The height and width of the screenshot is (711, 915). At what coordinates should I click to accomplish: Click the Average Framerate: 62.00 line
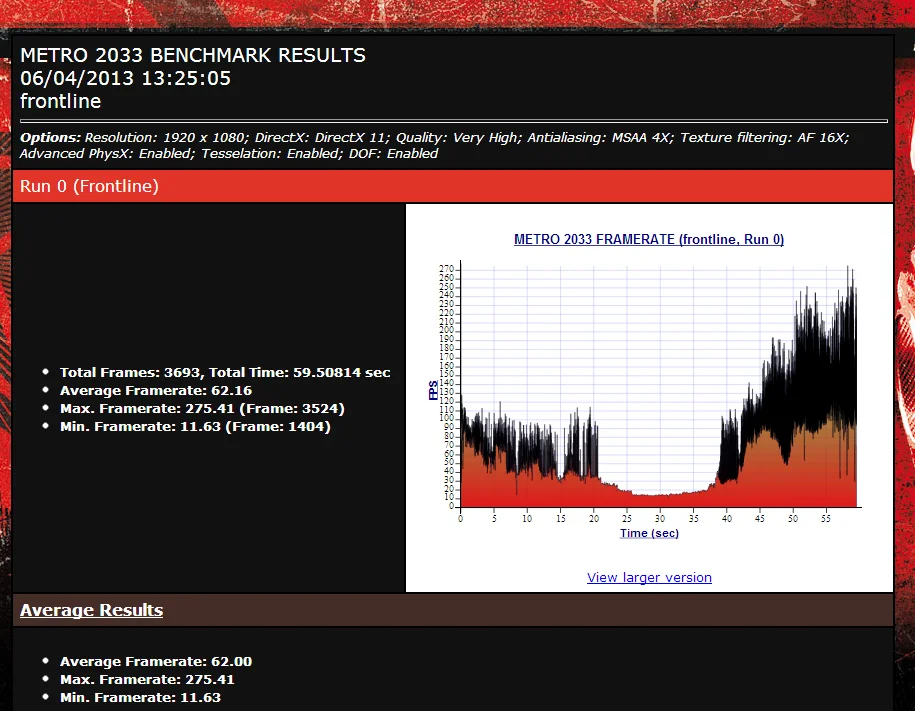(156, 661)
